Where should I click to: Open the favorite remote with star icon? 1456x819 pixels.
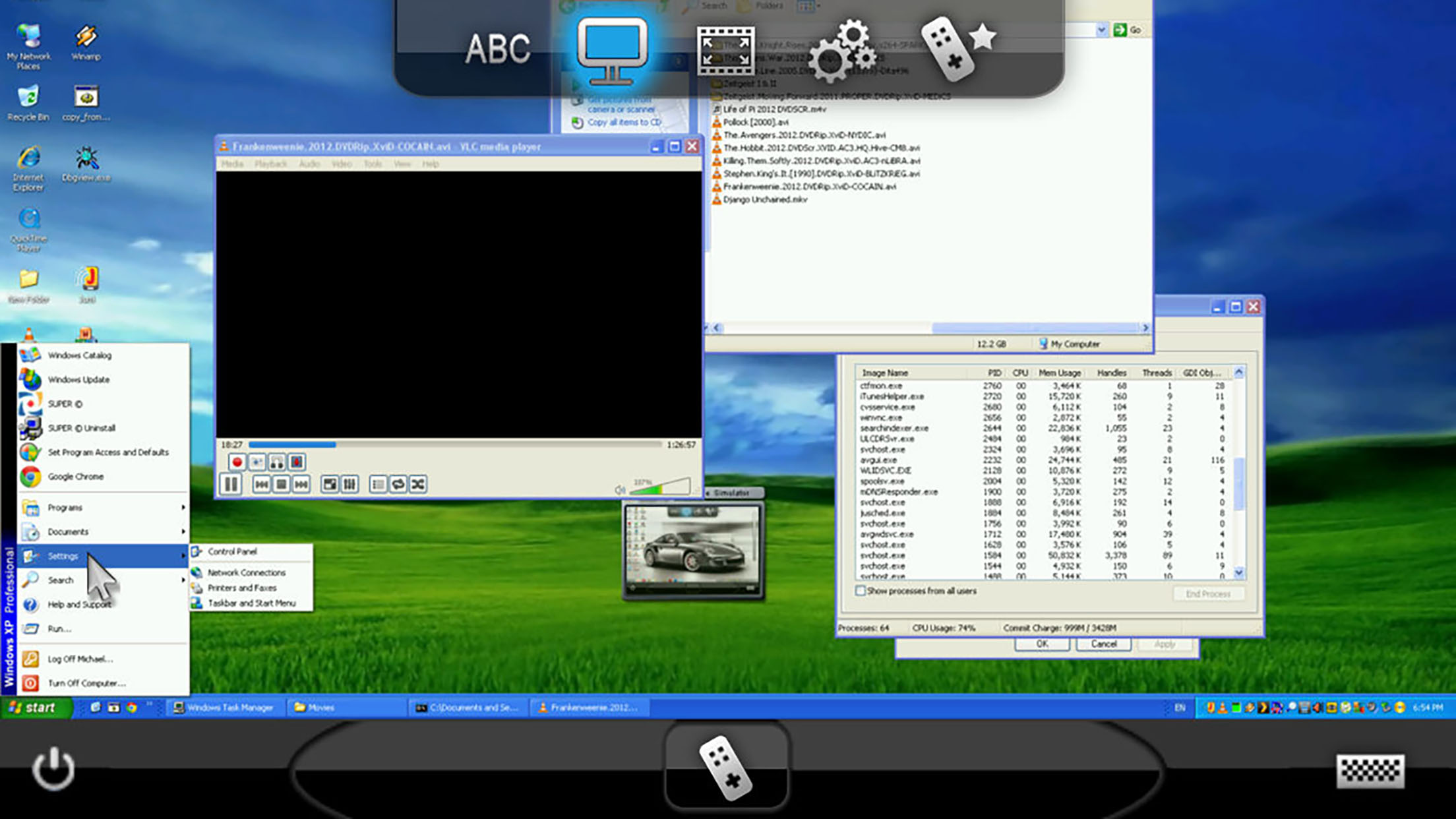[x=957, y=48]
